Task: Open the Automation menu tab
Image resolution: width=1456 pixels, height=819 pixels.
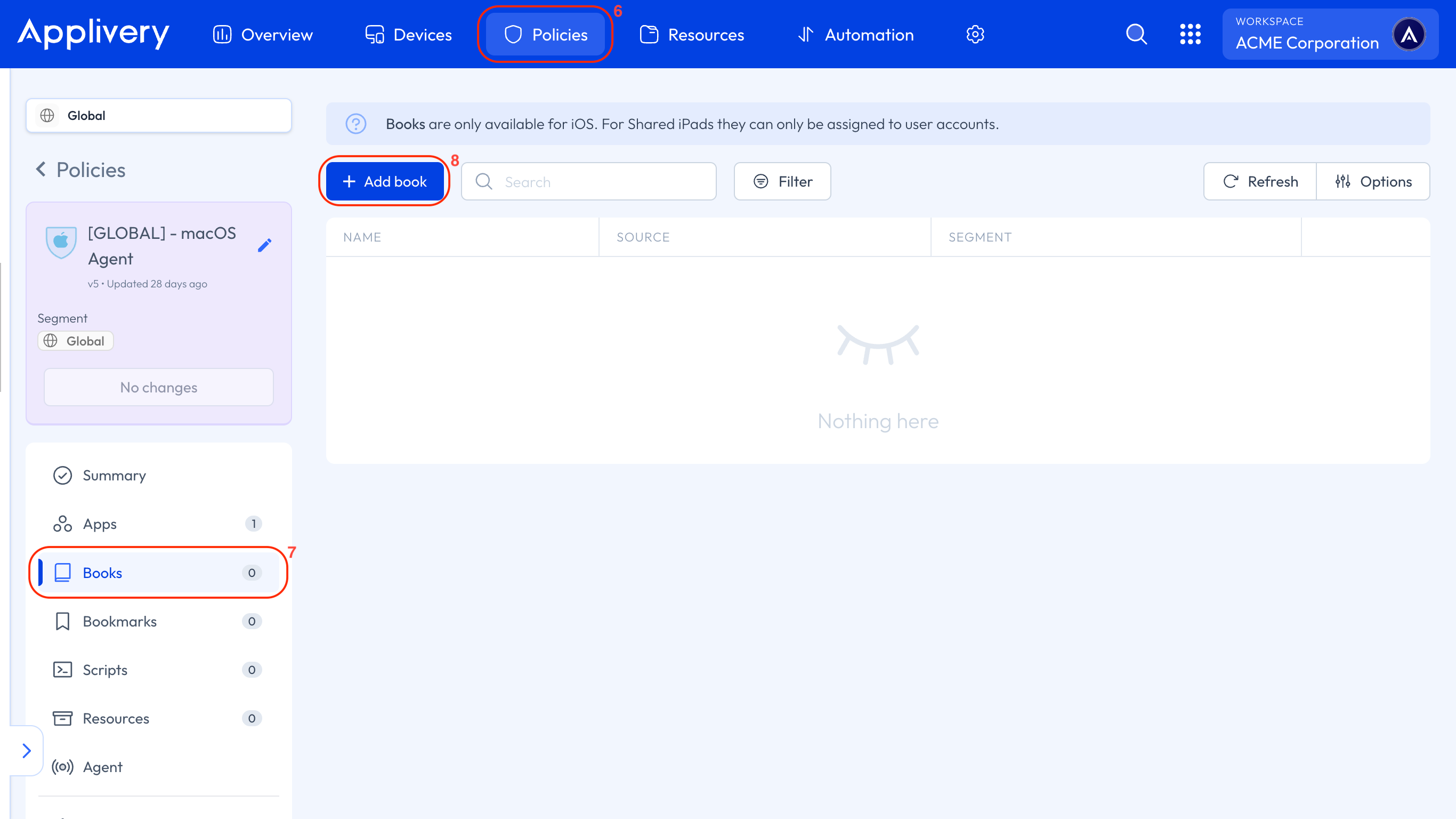Action: point(856,35)
